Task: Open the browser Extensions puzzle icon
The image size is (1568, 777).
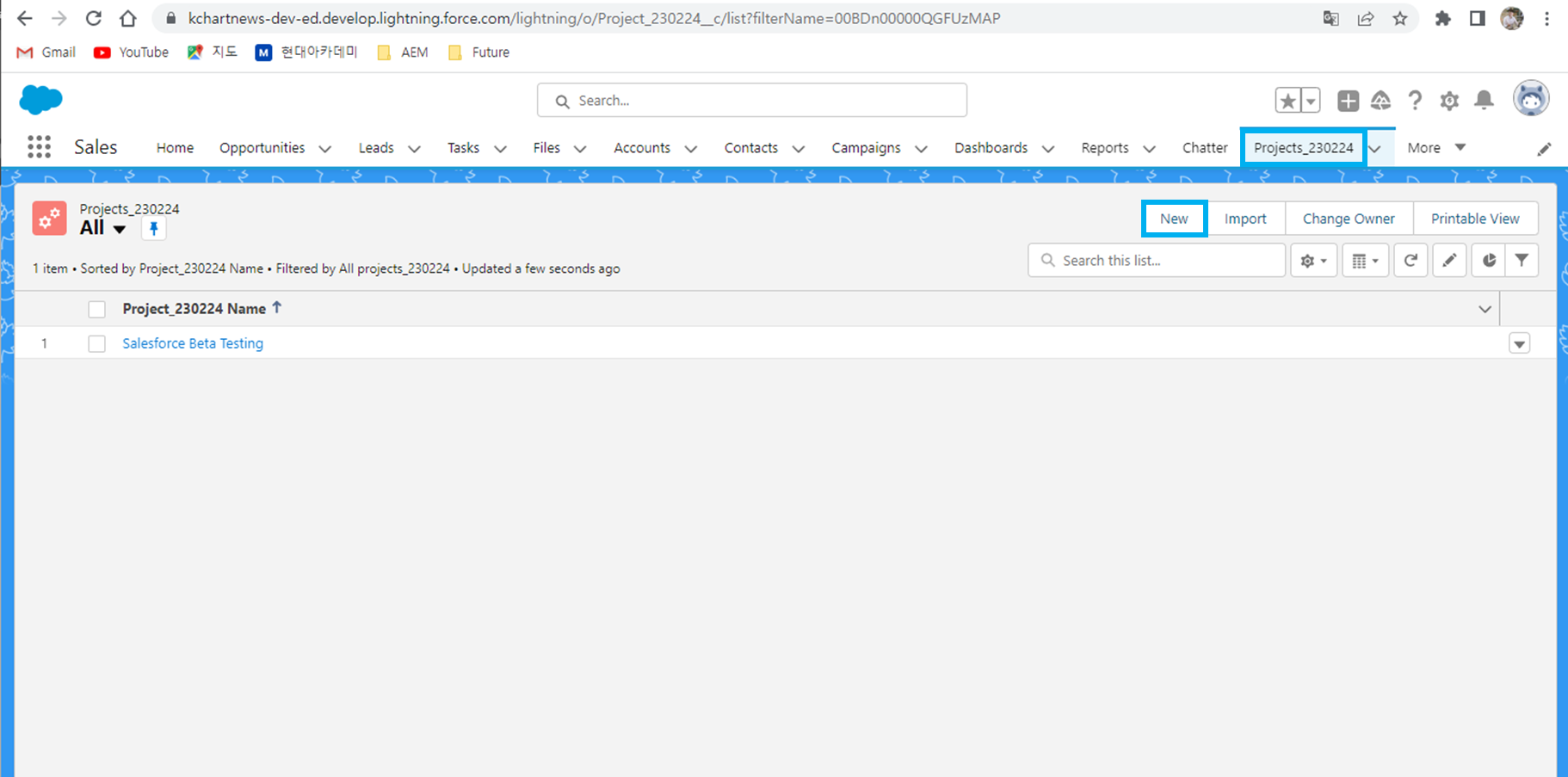Action: pyautogui.click(x=1443, y=18)
